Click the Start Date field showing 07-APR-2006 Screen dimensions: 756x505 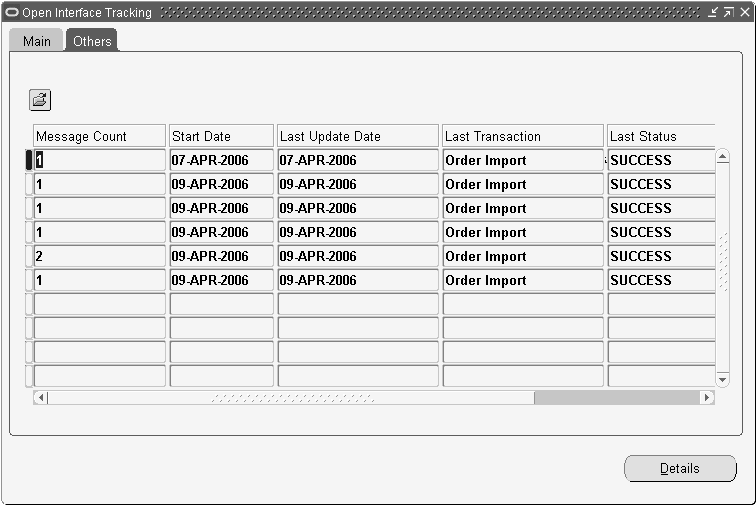click(221, 160)
